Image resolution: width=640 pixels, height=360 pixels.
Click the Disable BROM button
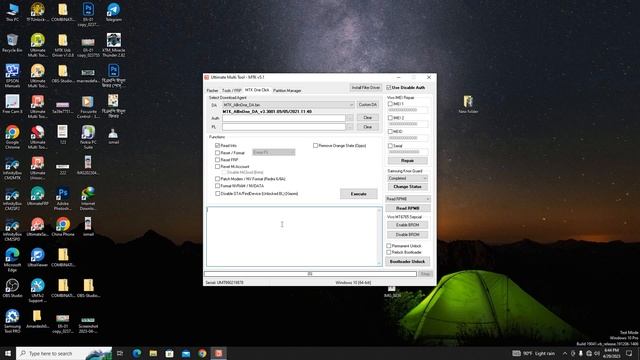[x=407, y=235]
